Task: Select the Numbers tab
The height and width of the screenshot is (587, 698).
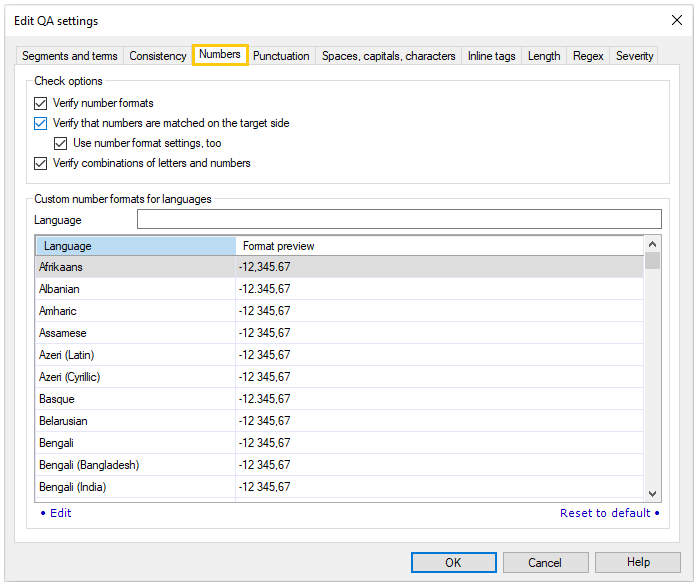Action: [220, 55]
